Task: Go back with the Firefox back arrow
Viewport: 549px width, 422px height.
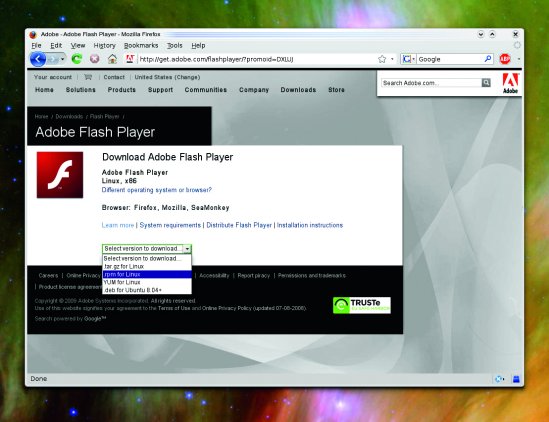Action: click(x=38, y=59)
